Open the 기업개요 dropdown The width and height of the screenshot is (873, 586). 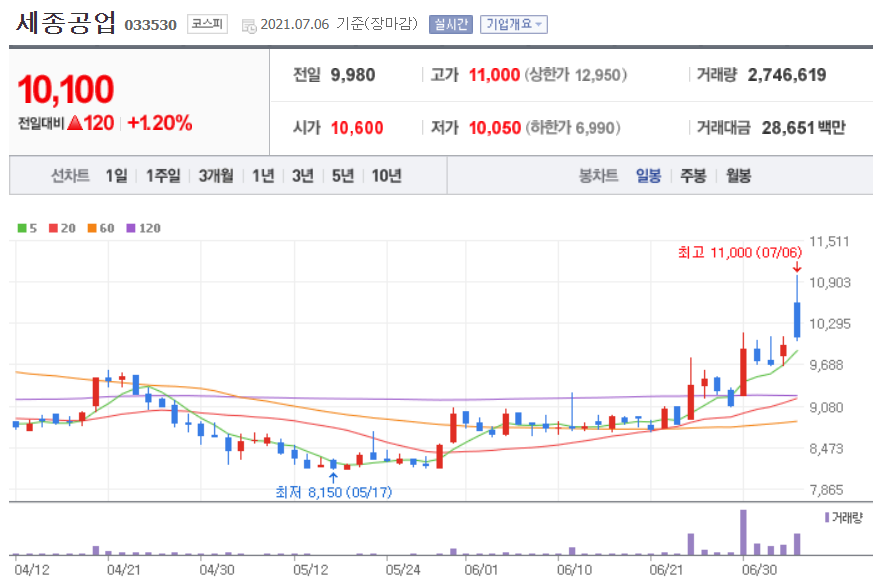(x=513, y=24)
